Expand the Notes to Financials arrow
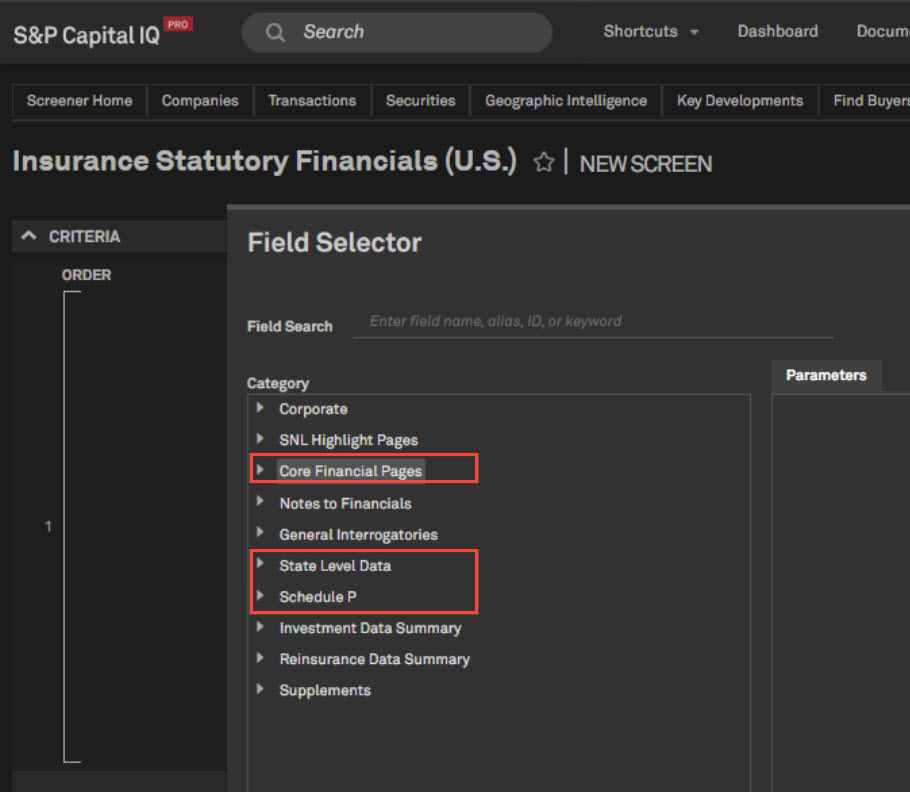Image resolution: width=910 pixels, height=792 pixels. 260,501
